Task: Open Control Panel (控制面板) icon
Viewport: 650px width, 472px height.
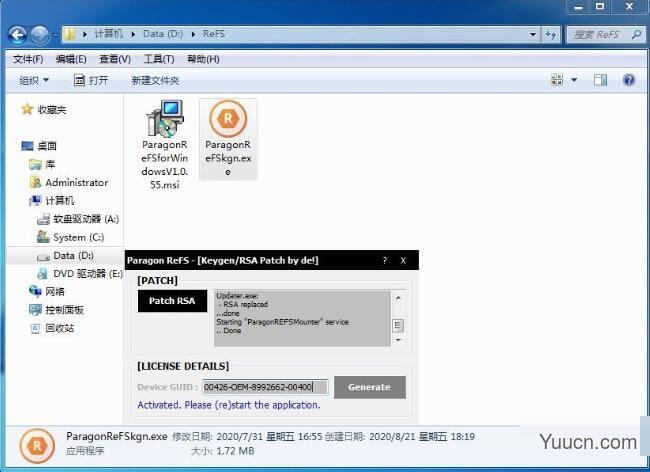Action: [35, 310]
